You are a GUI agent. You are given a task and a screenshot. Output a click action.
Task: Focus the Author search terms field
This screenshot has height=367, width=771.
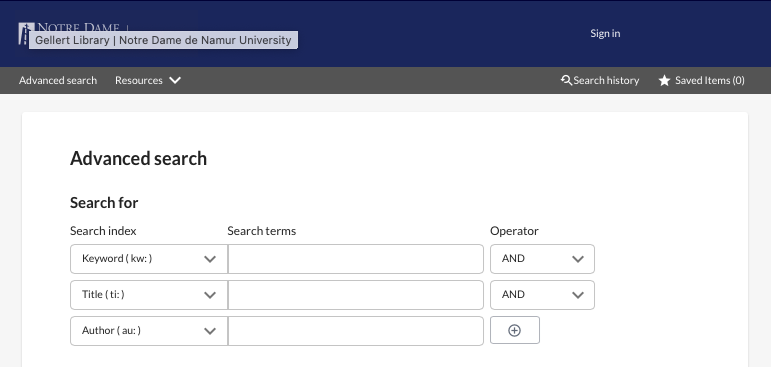tap(356, 331)
